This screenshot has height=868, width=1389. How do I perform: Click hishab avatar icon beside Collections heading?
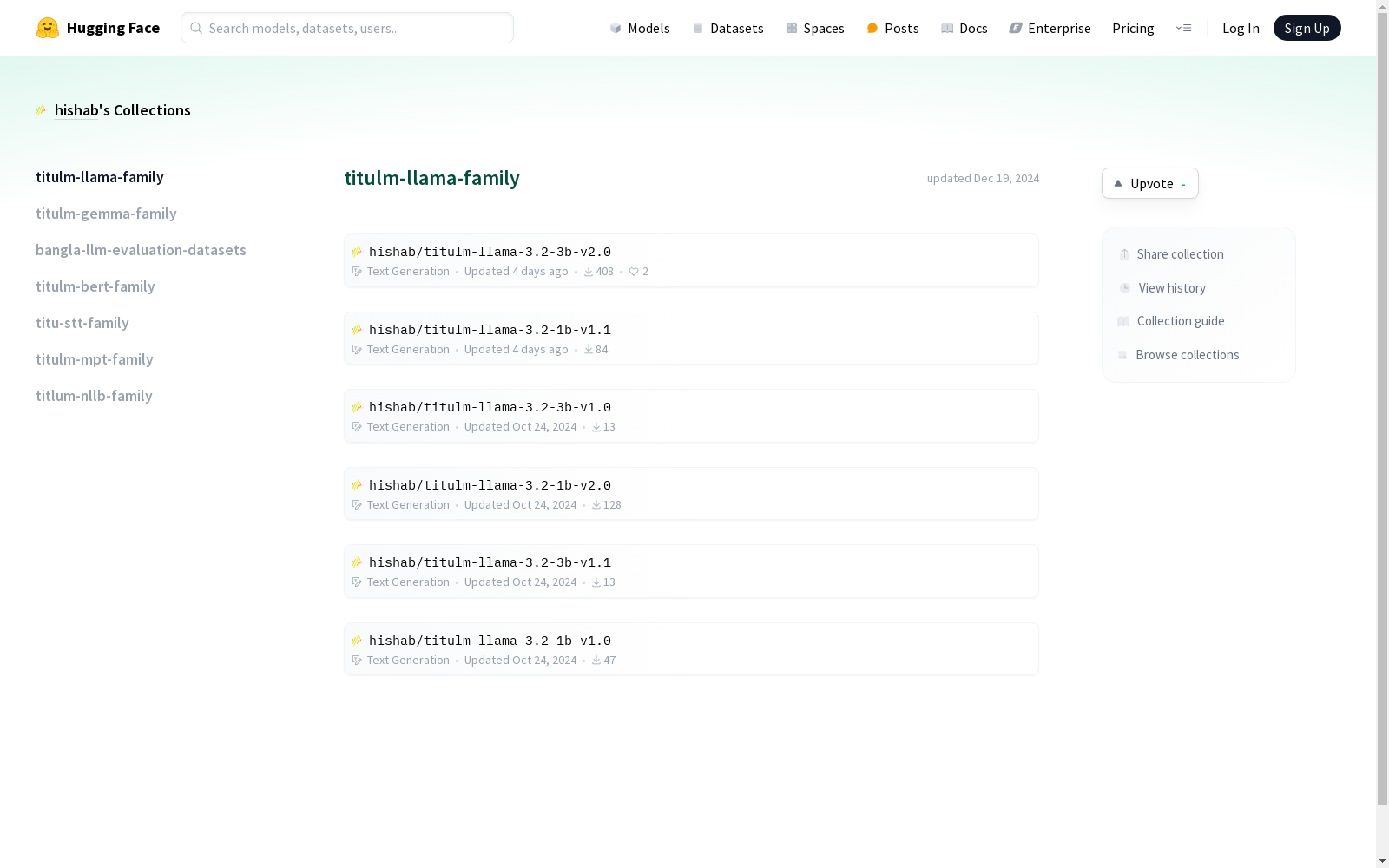pos(41,110)
